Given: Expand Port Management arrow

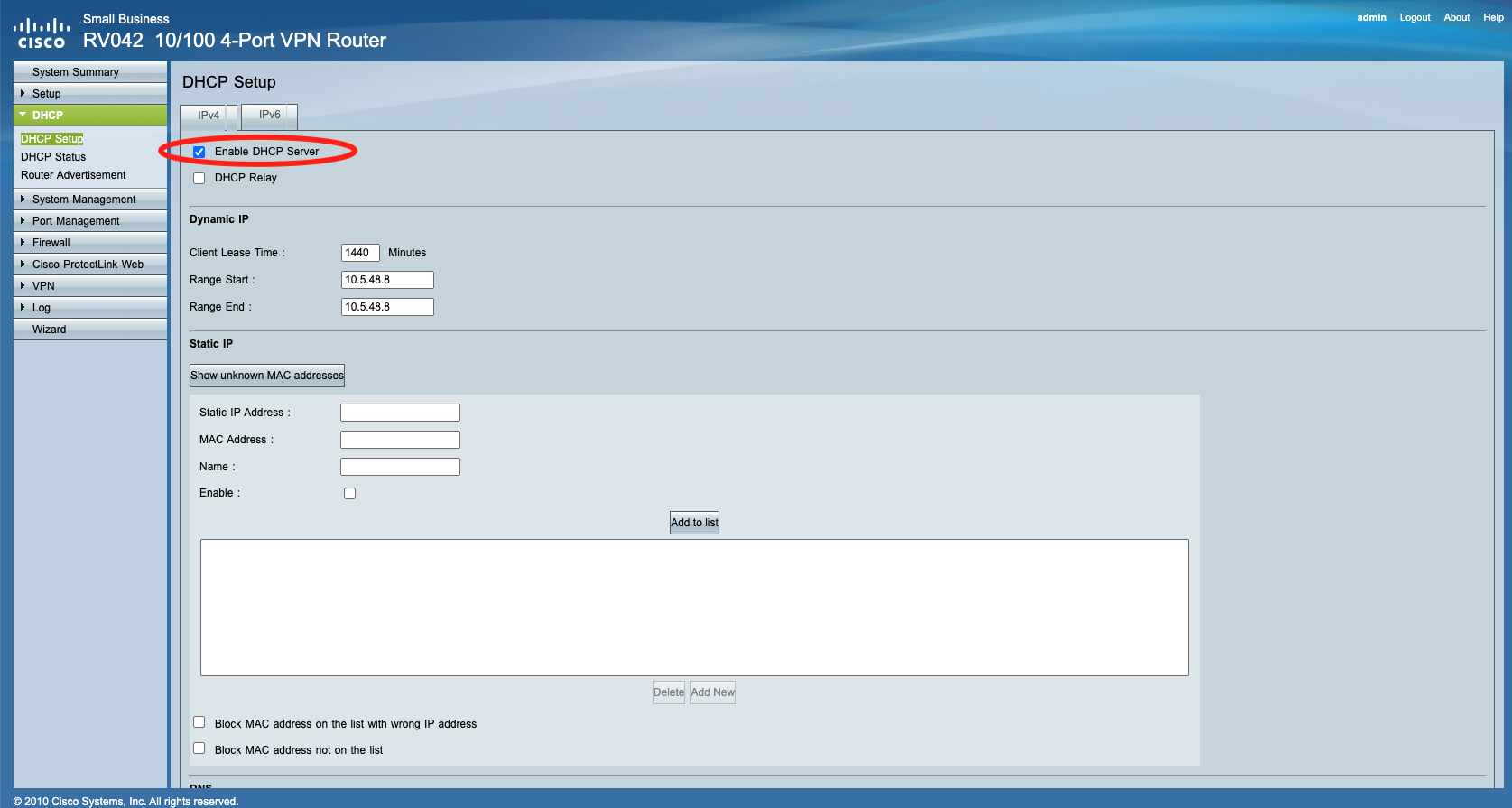Looking at the screenshot, I should tap(23, 220).
